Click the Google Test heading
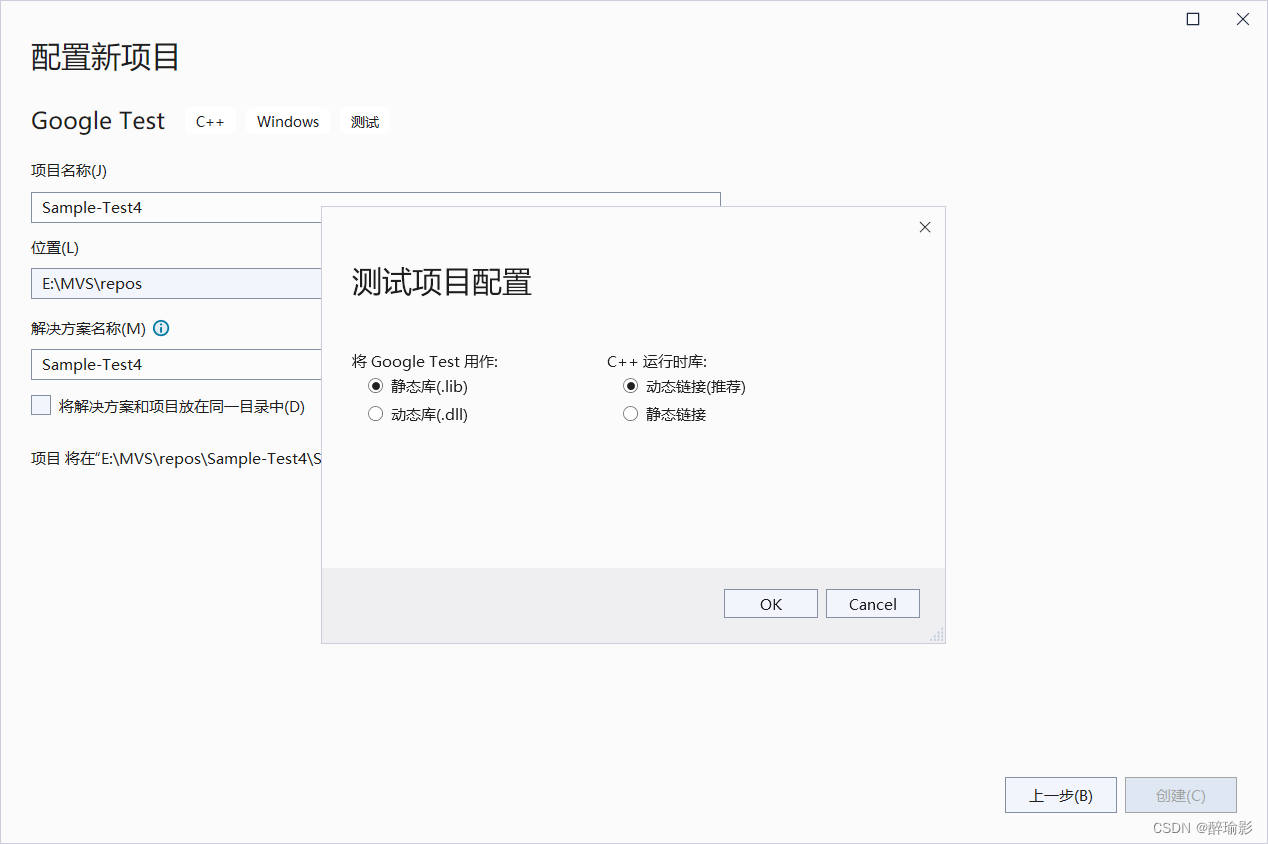Screen dimensions: 1268x844 pos(98,121)
